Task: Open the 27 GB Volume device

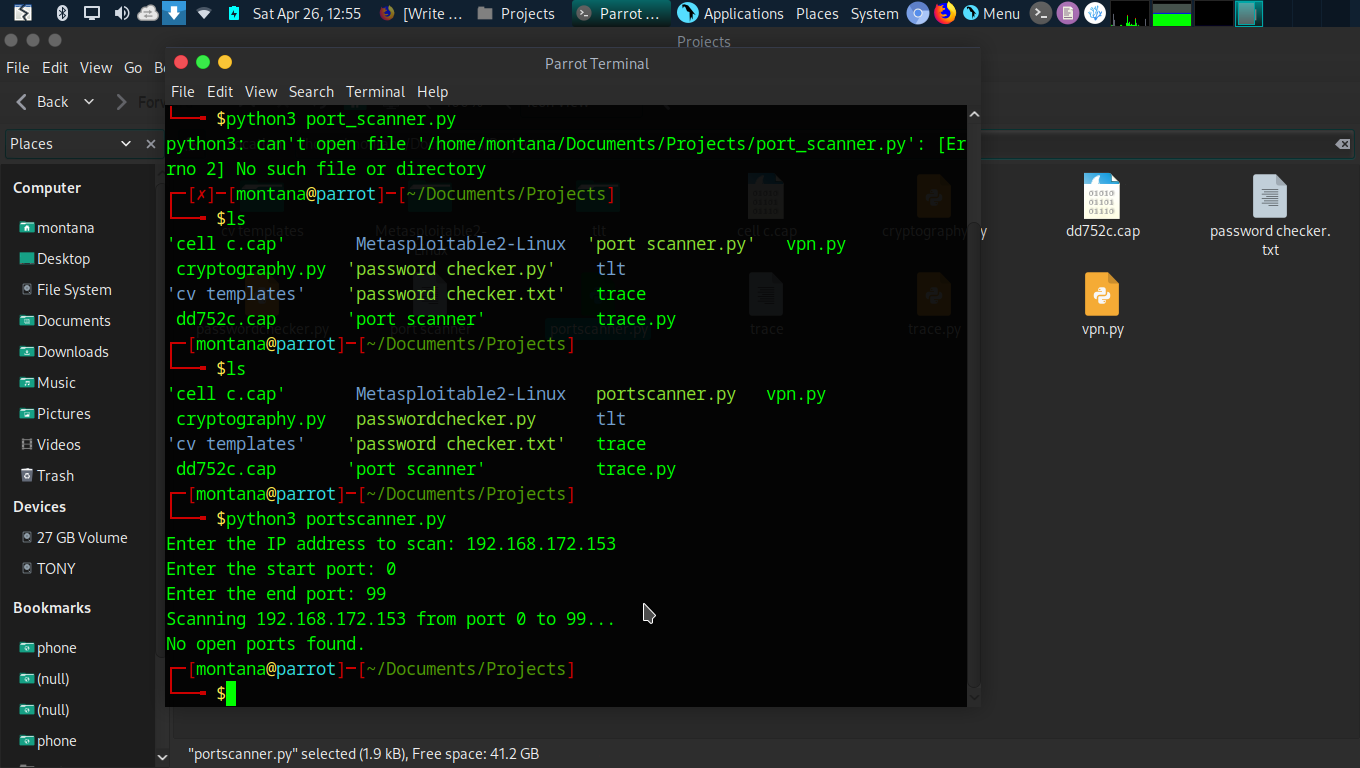Action: (74, 537)
